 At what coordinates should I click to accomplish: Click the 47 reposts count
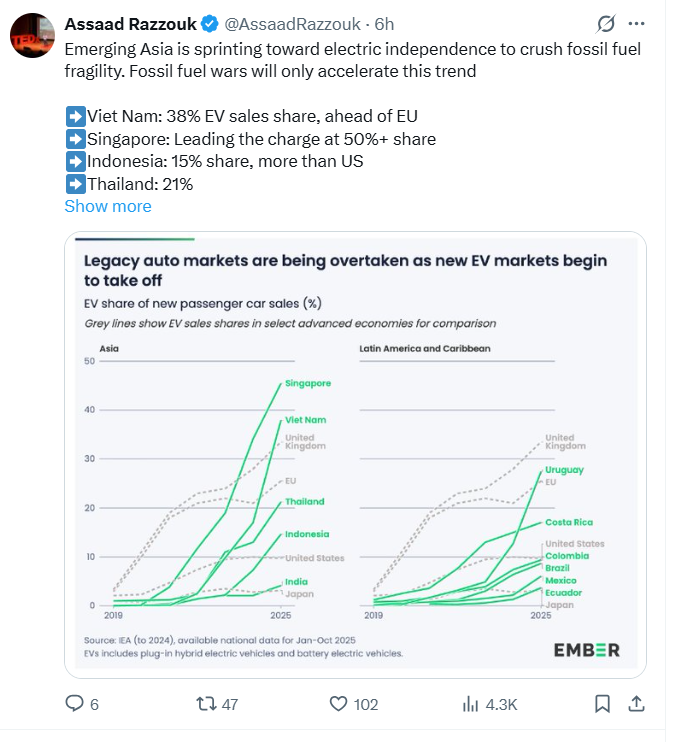pyautogui.click(x=229, y=704)
